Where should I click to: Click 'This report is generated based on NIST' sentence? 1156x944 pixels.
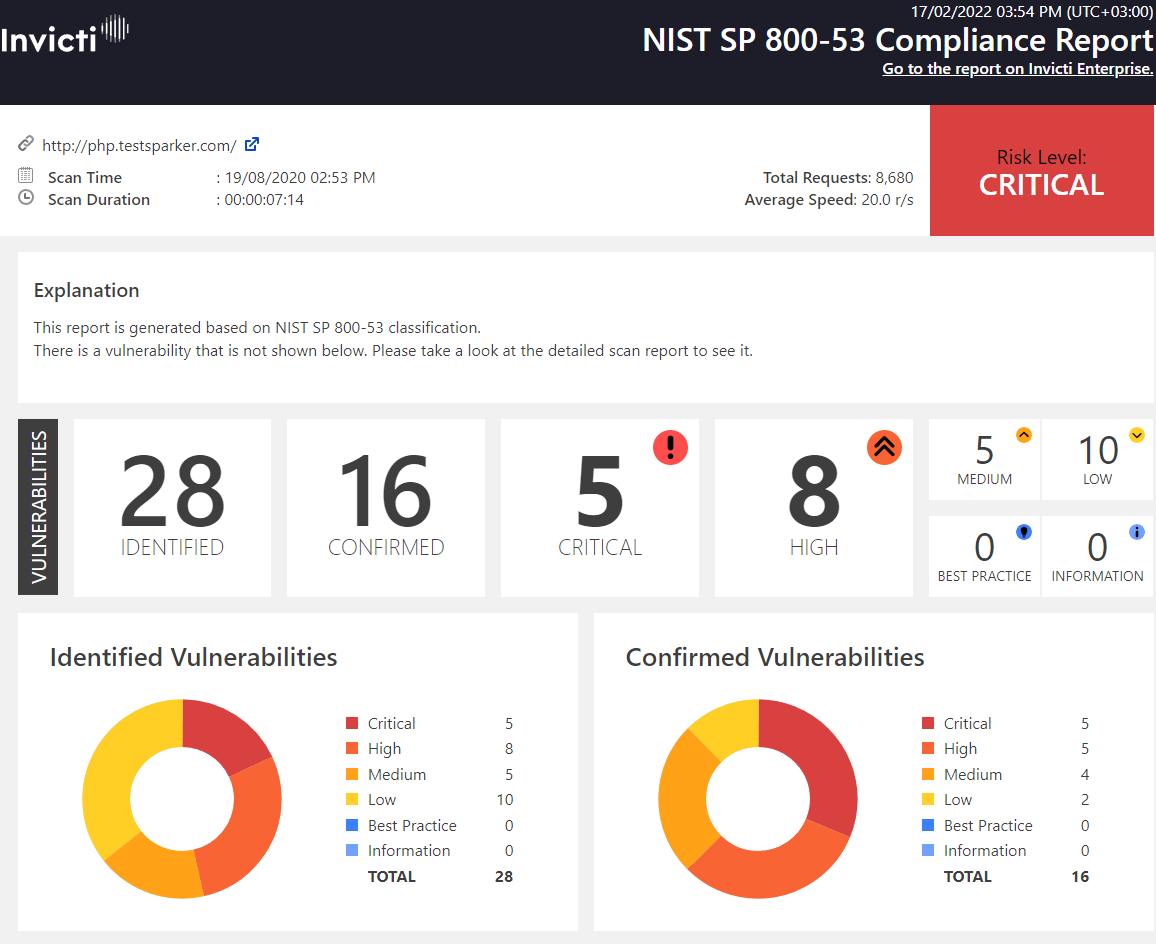pyautogui.click(x=257, y=327)
